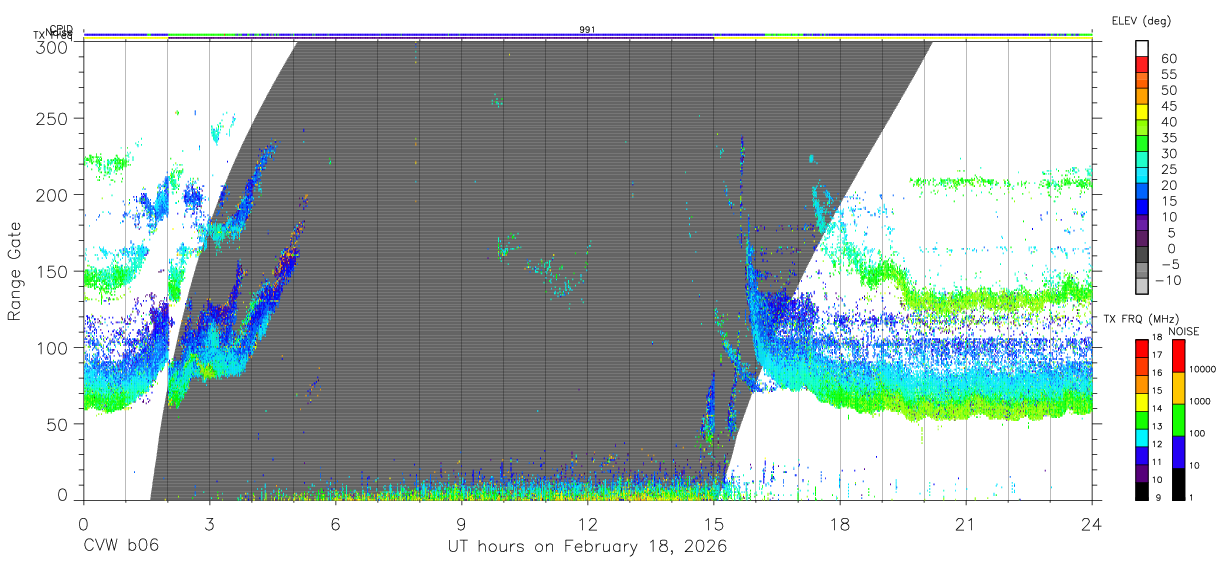
Task: Click 'UT hours on February 18, 2026' axis title
Action: 587,547
